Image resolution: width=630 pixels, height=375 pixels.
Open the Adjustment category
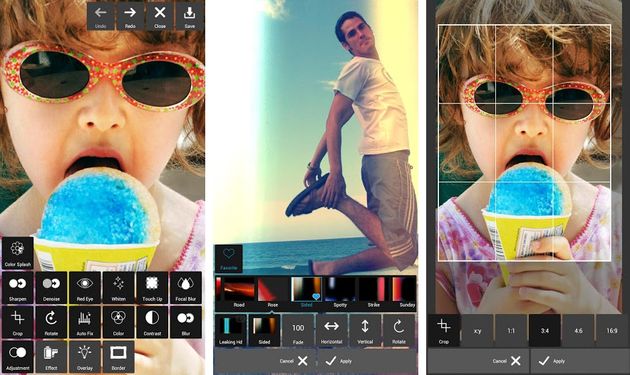click(x=18, y=356)
